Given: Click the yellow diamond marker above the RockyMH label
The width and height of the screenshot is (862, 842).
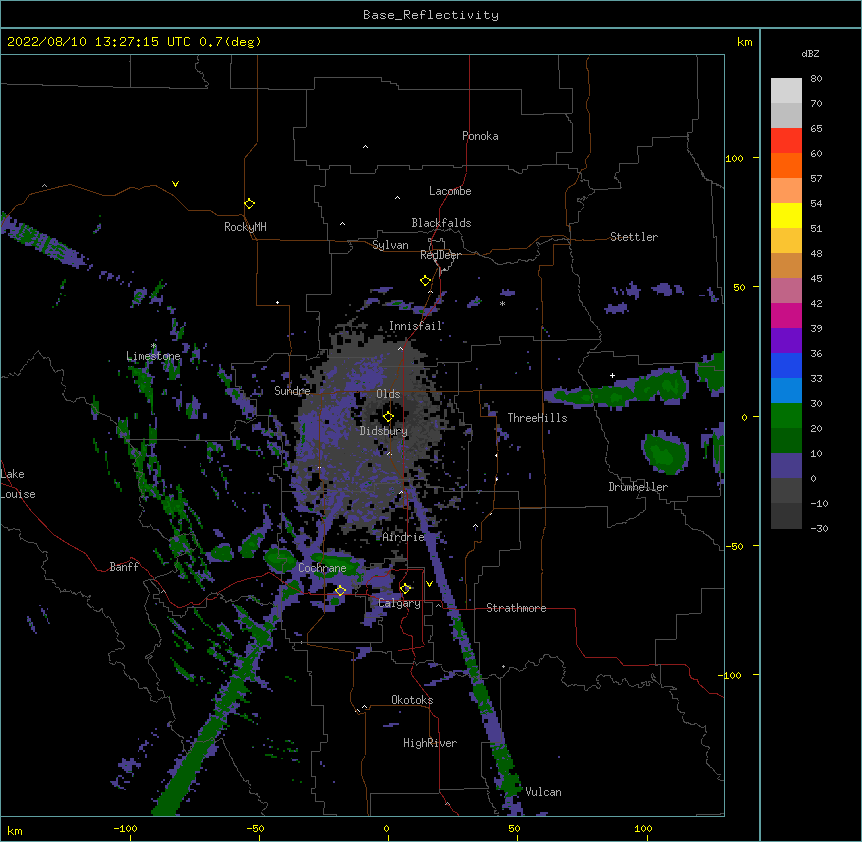Looking at the screenshot, I should point(249,204).
